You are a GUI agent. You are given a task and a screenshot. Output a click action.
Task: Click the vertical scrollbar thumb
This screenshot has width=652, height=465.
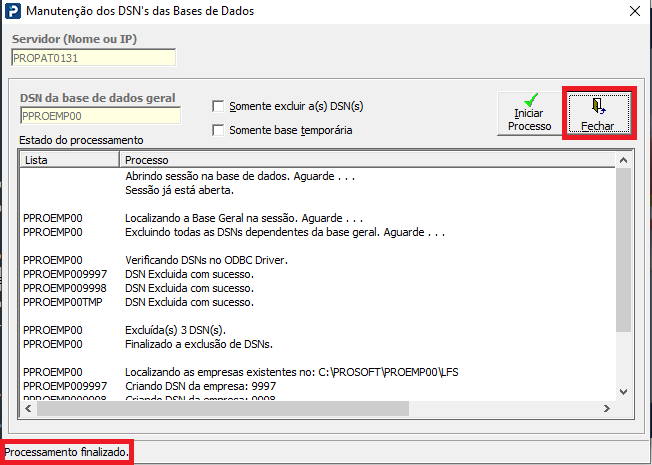pyautogui.click(x=623, y=250)
